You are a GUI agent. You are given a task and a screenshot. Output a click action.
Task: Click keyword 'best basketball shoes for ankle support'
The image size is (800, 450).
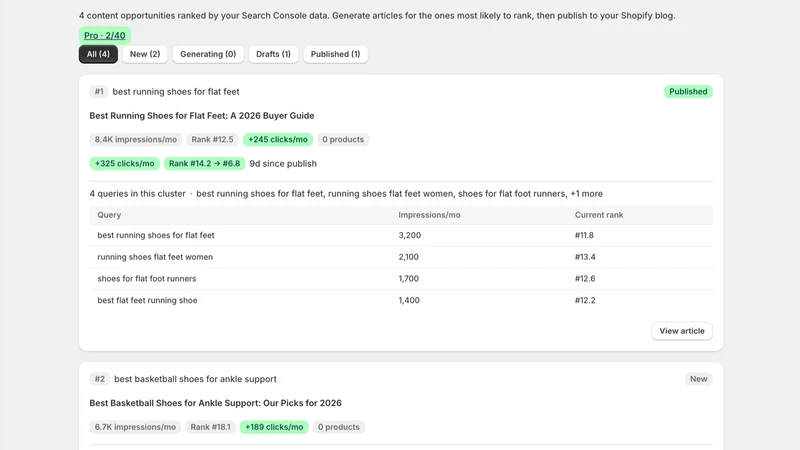tap(195, 379)
